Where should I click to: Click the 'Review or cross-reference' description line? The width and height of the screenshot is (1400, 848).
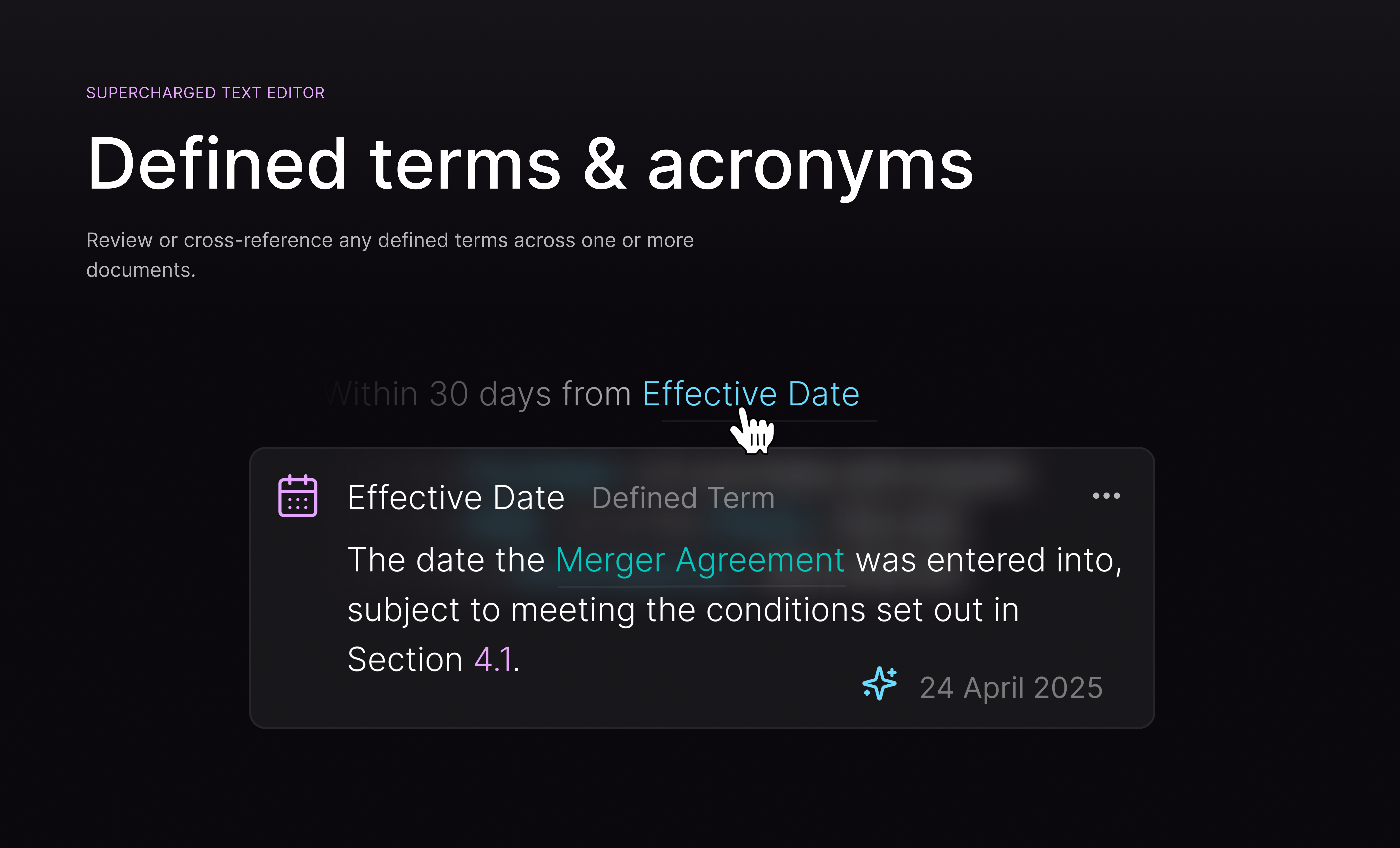[390, 240]
